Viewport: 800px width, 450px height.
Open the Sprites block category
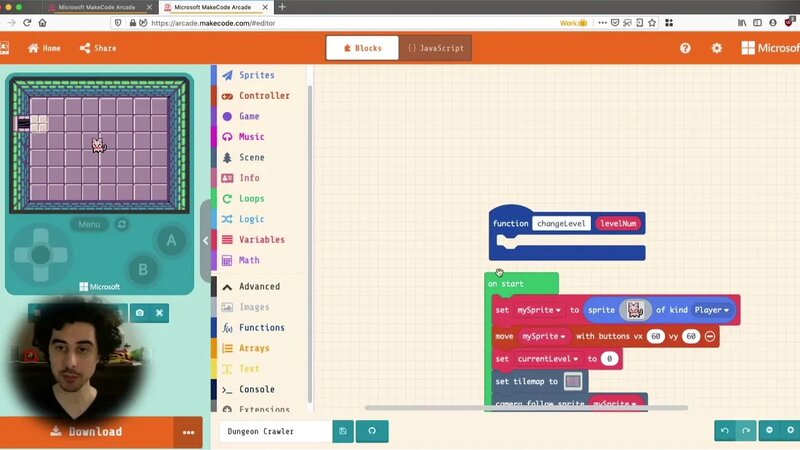[x=257, y=75]
